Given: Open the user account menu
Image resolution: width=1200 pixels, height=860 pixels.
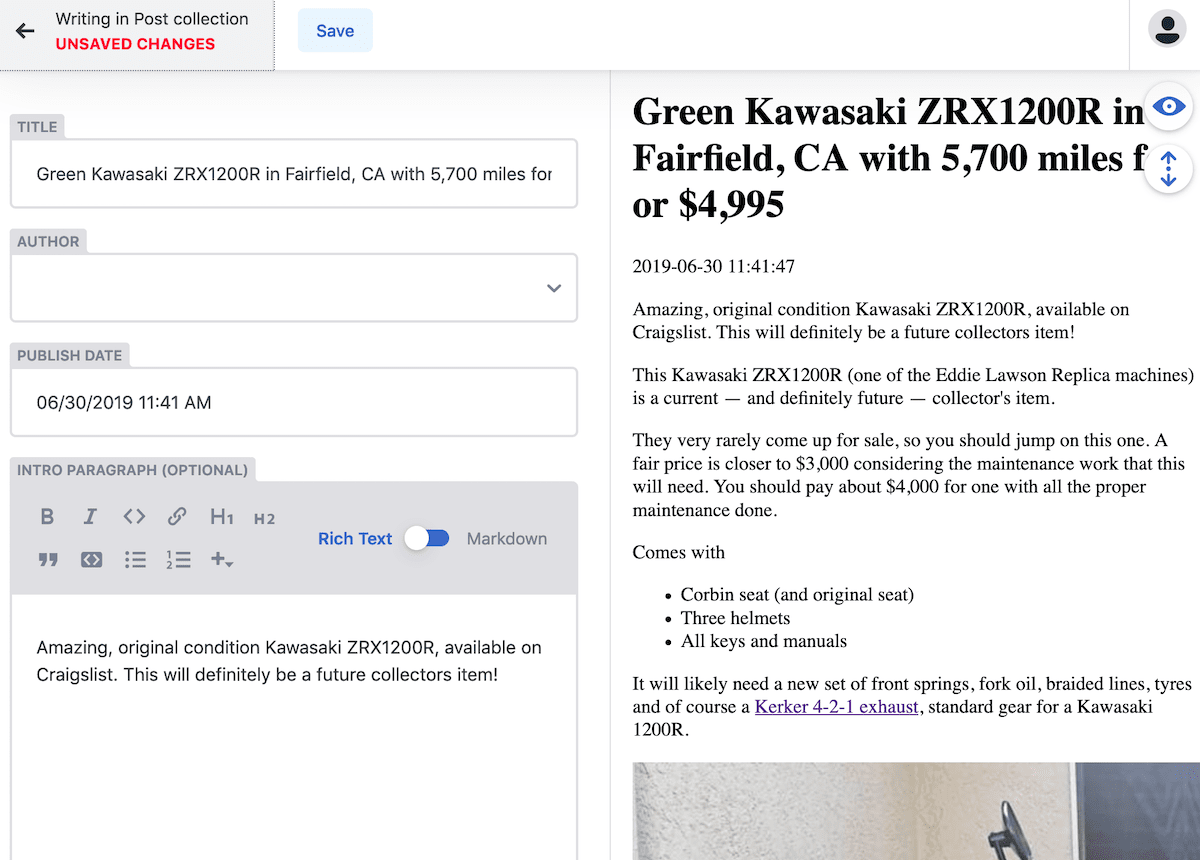Looking at the screenshot, I should pyautogui.click(x=1166, y=29).
